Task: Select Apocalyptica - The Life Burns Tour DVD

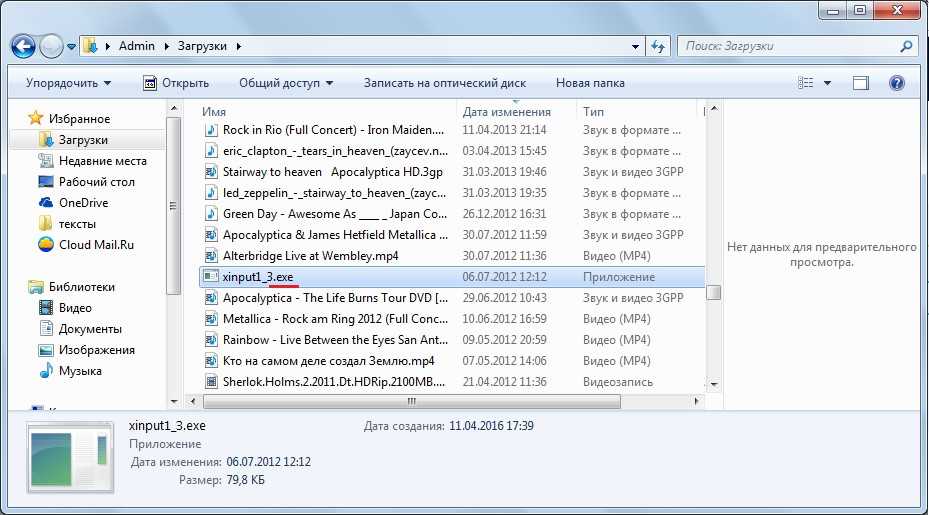Action: (335, 298)
